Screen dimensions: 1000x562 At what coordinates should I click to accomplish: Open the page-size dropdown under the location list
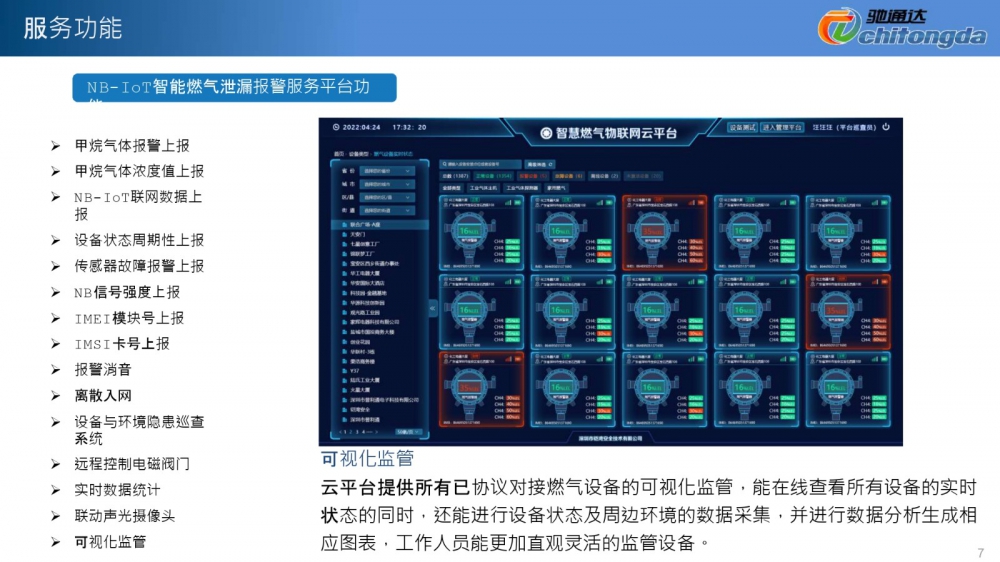coord(408,432)
